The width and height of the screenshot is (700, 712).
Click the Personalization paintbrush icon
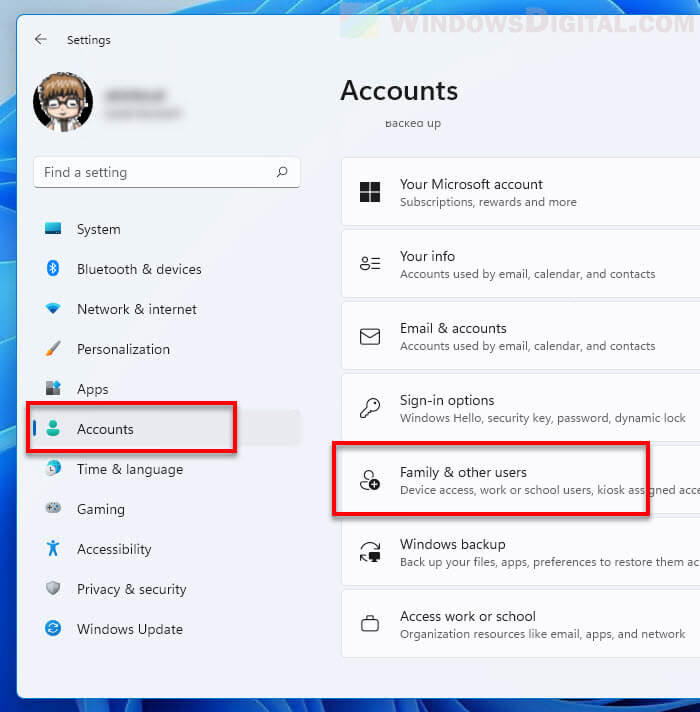pyautogui.click(x=53, y=349)
